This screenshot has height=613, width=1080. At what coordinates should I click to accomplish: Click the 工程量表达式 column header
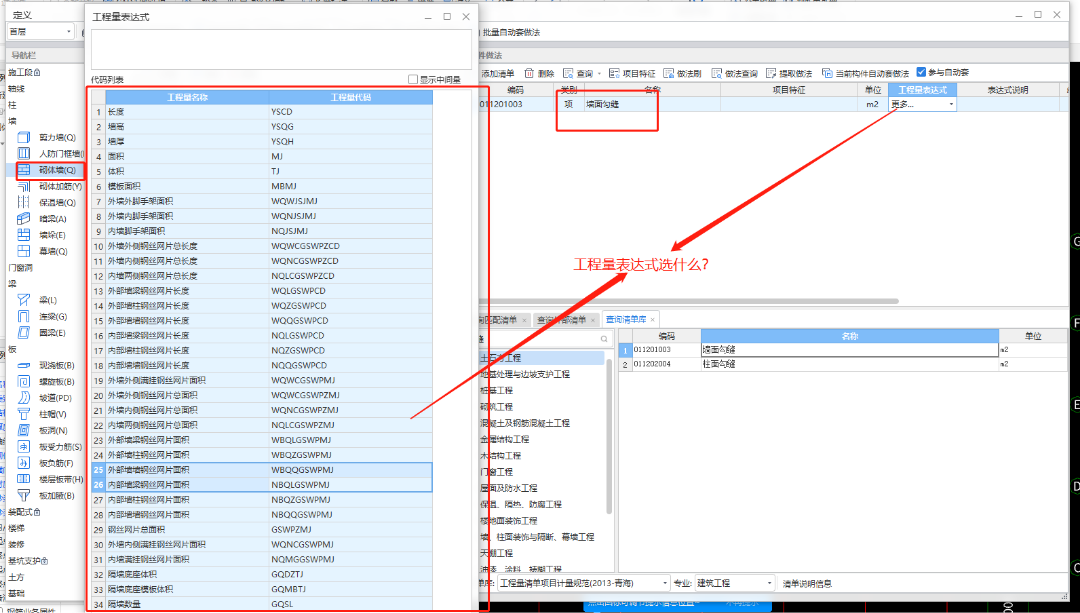coord(922,90)
